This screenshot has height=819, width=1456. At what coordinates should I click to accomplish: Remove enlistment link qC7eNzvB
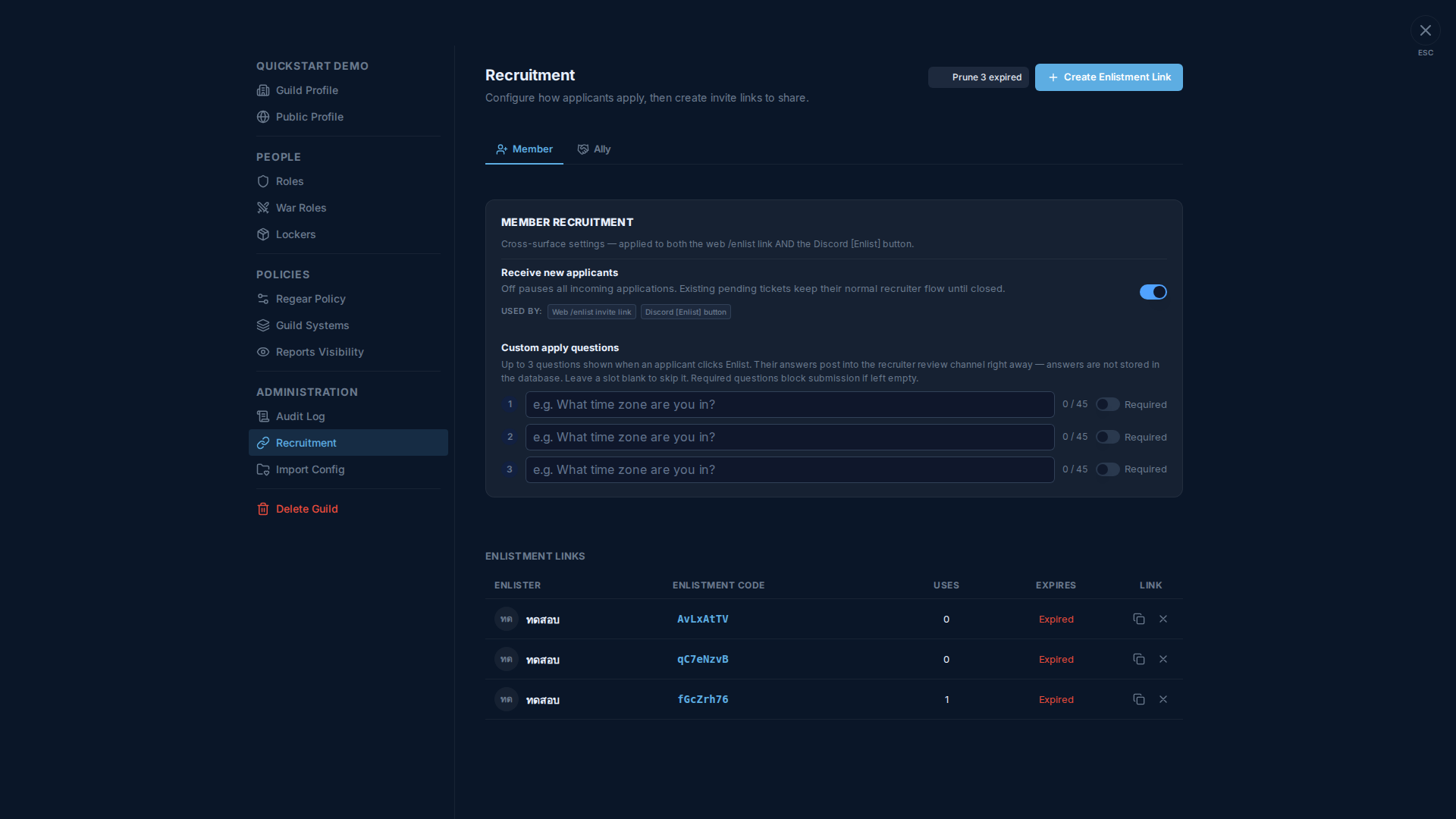pos(1163,659)
